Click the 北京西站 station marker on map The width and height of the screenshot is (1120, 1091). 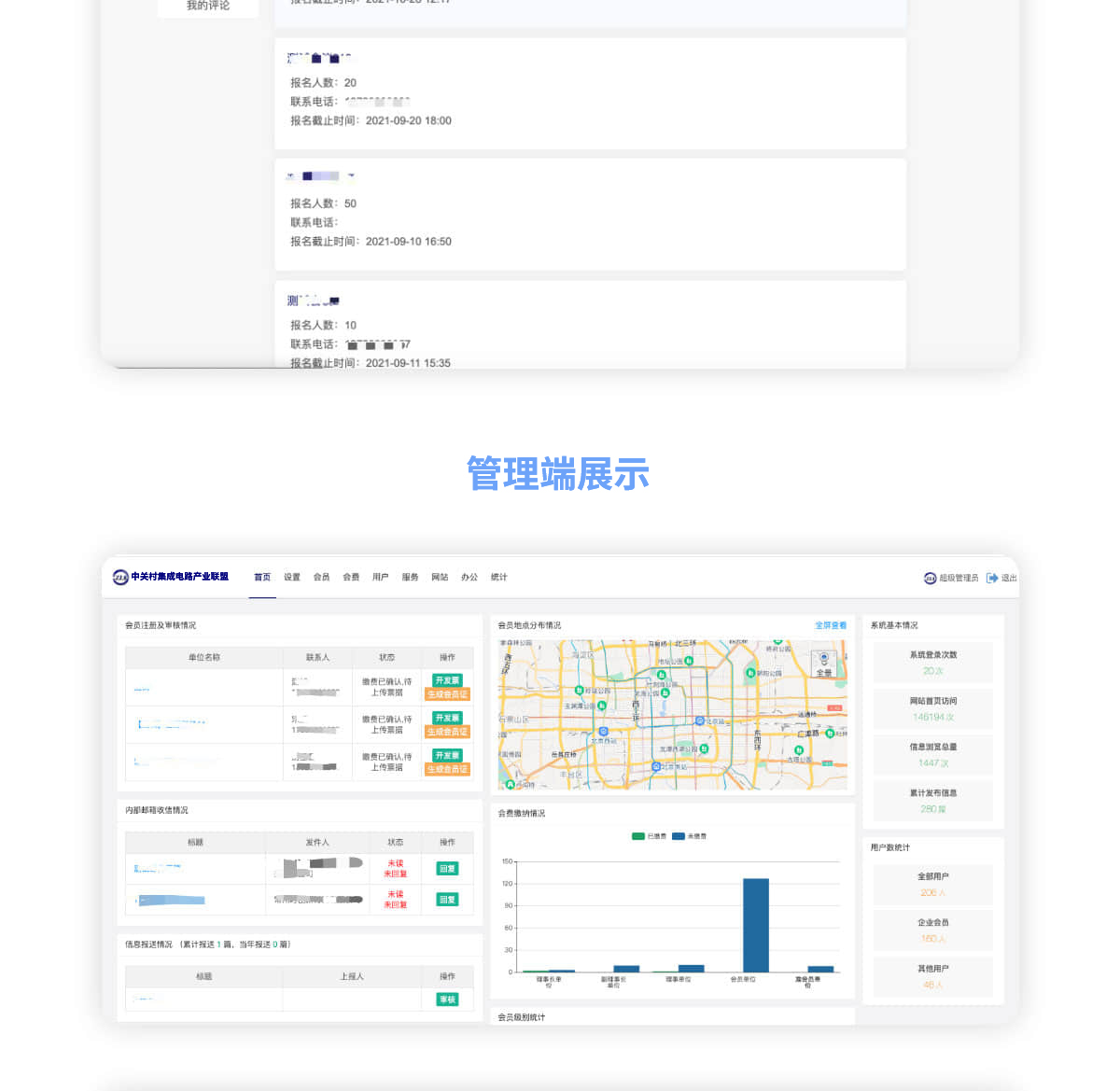604,732
